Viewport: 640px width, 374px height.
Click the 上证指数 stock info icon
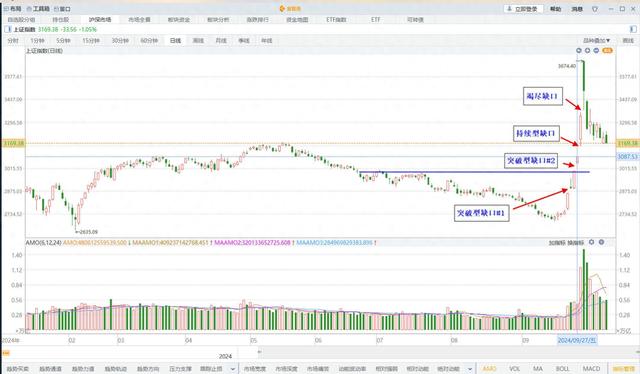(8, 29)
